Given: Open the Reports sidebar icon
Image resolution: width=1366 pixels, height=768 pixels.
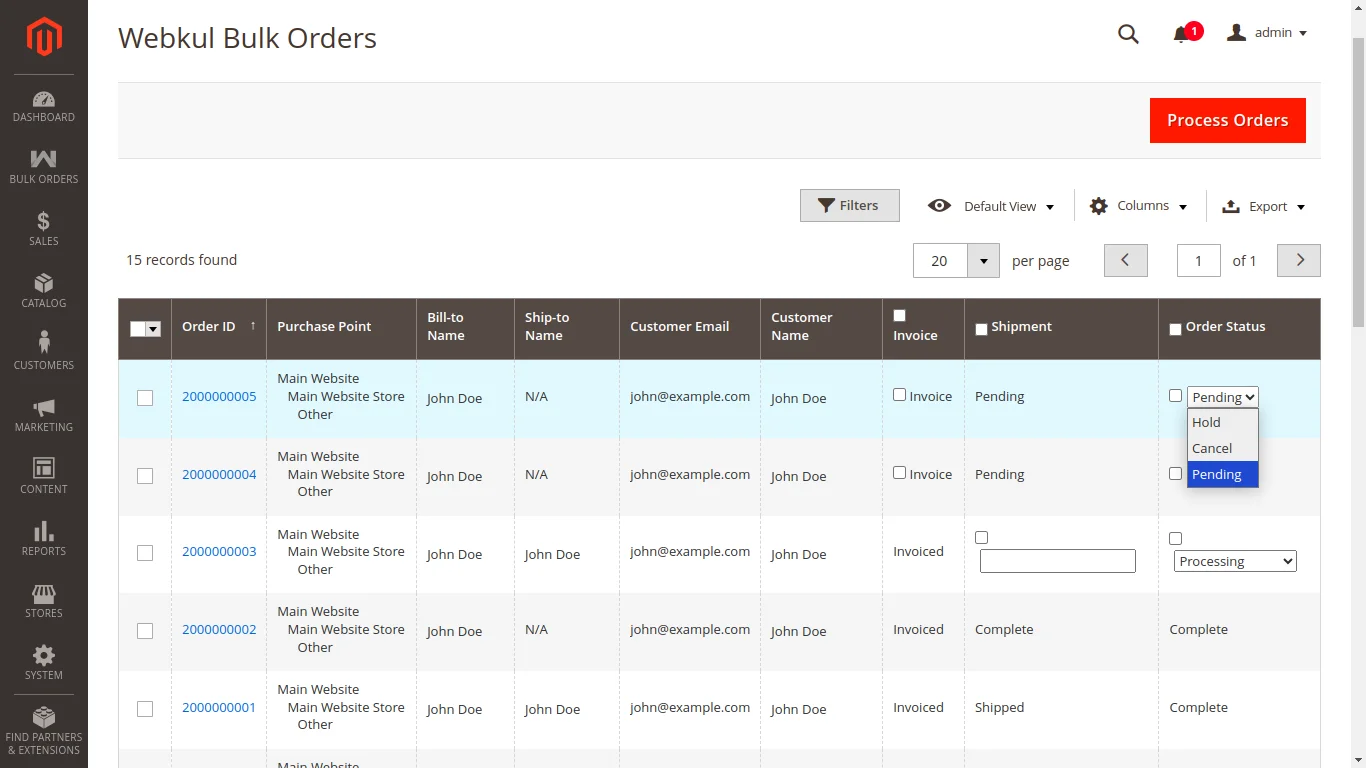Looking at the screenshot, I should click(x=43, y=540).
